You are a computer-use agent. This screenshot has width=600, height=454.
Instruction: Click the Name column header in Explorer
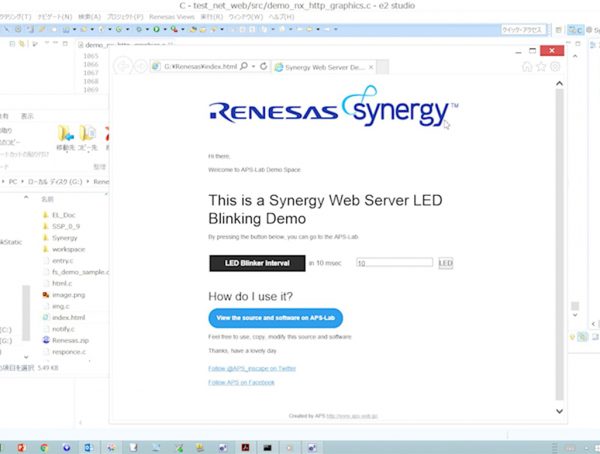(47, 199)
